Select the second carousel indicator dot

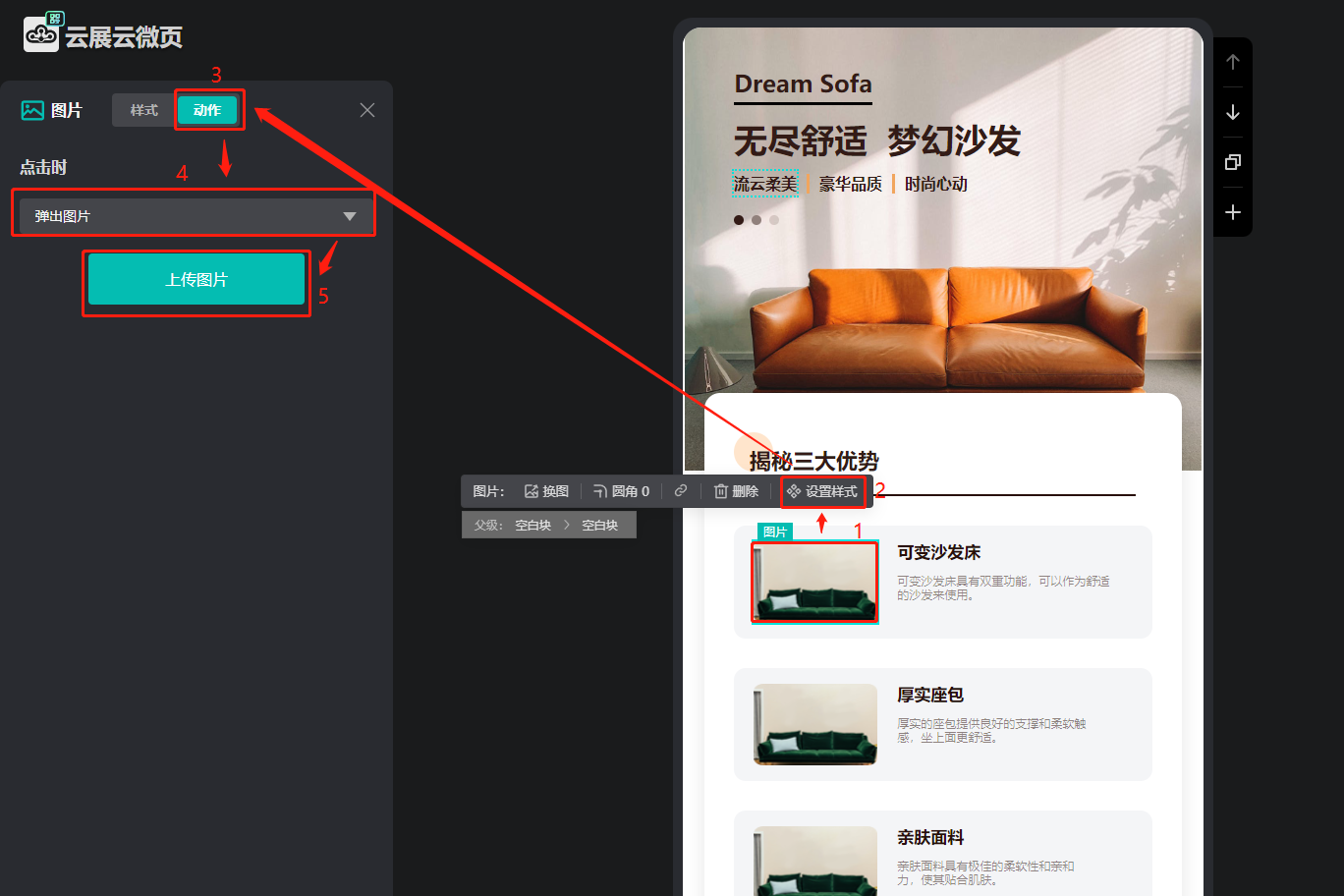pyautogui.click(x=756, y=220)
